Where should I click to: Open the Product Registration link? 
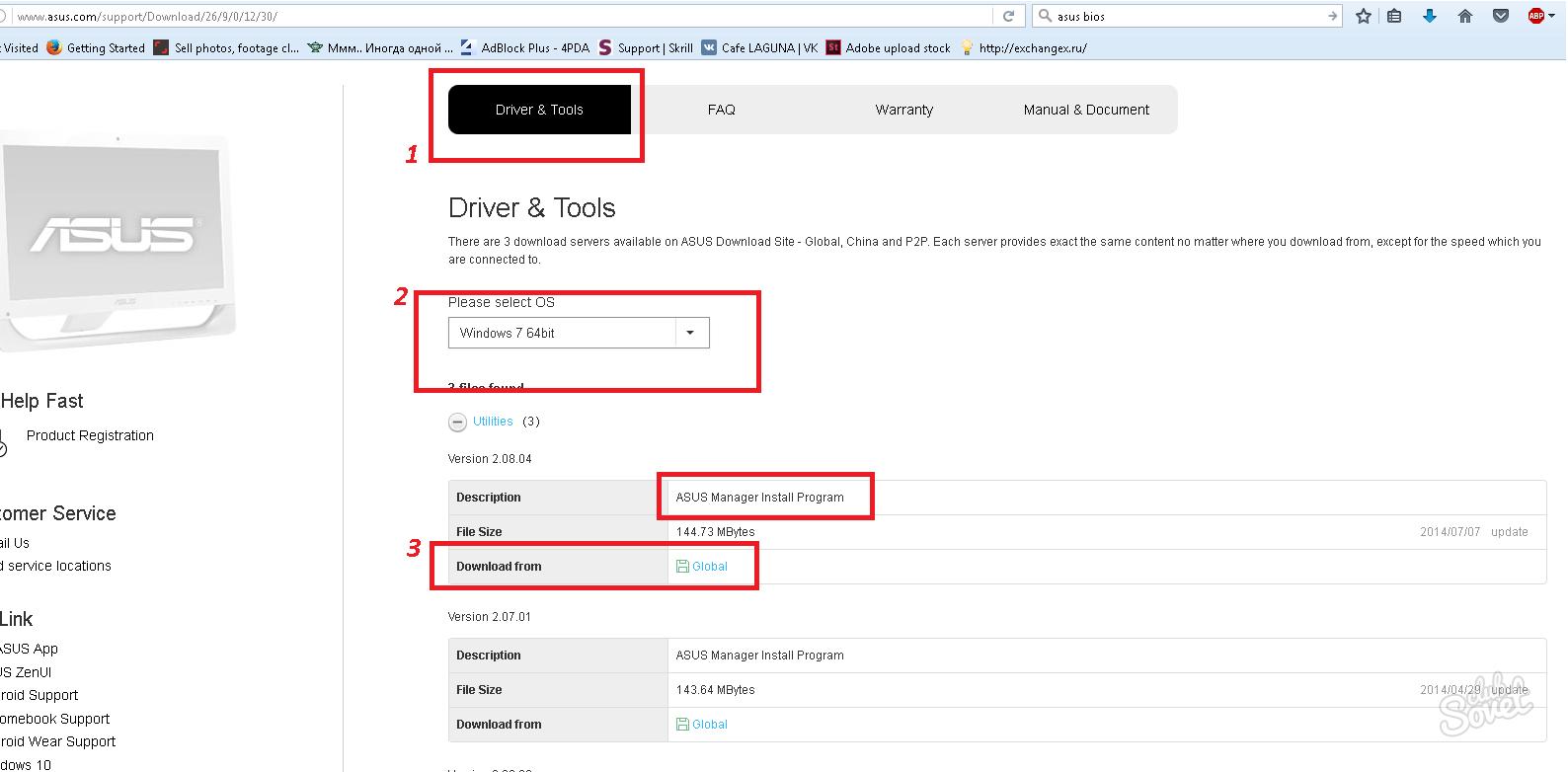pyautogui.click(x=90, y=435)
